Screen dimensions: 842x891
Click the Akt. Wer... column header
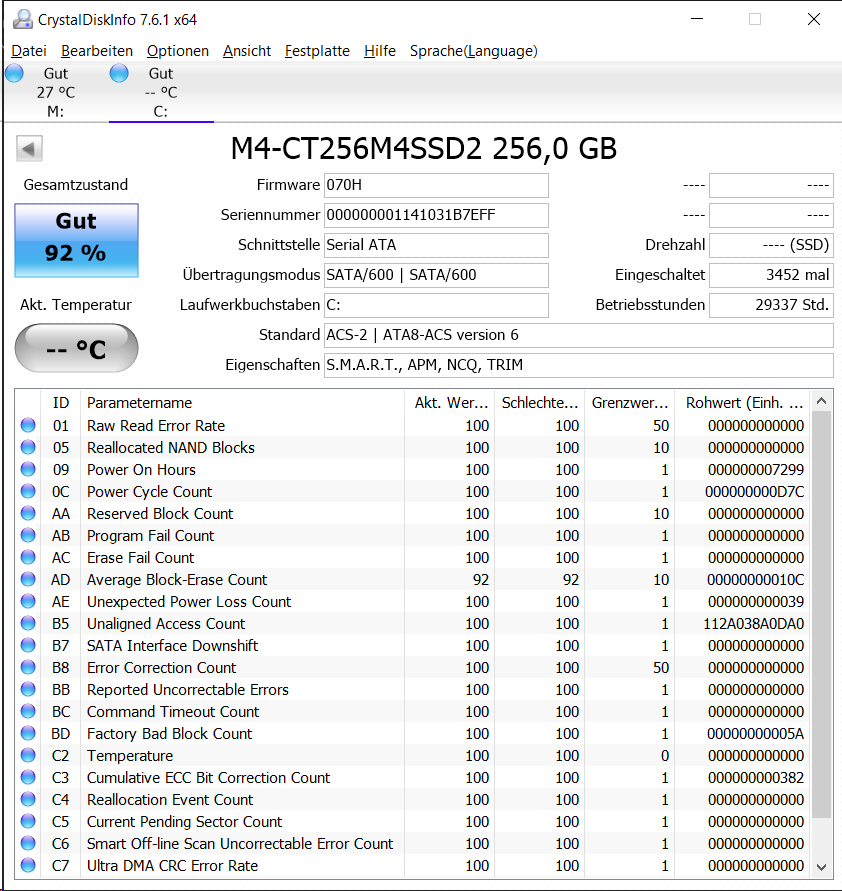click(x=449, y=402)
